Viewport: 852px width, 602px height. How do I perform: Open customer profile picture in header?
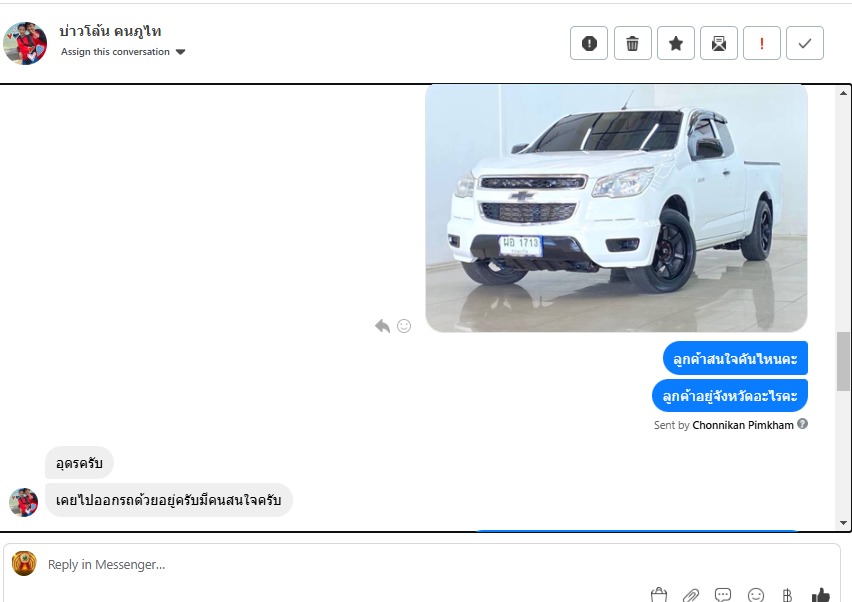tap(25, 43)
